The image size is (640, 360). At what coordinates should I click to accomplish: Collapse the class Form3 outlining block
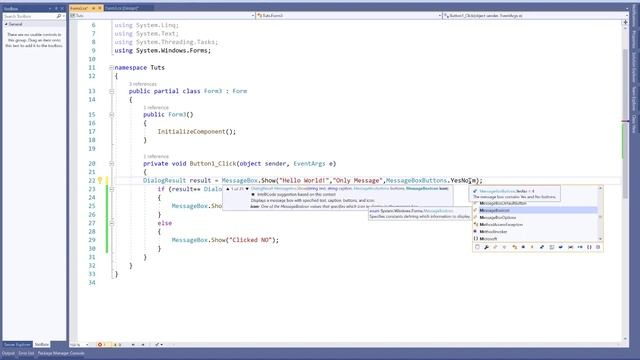tap(111, 91)
